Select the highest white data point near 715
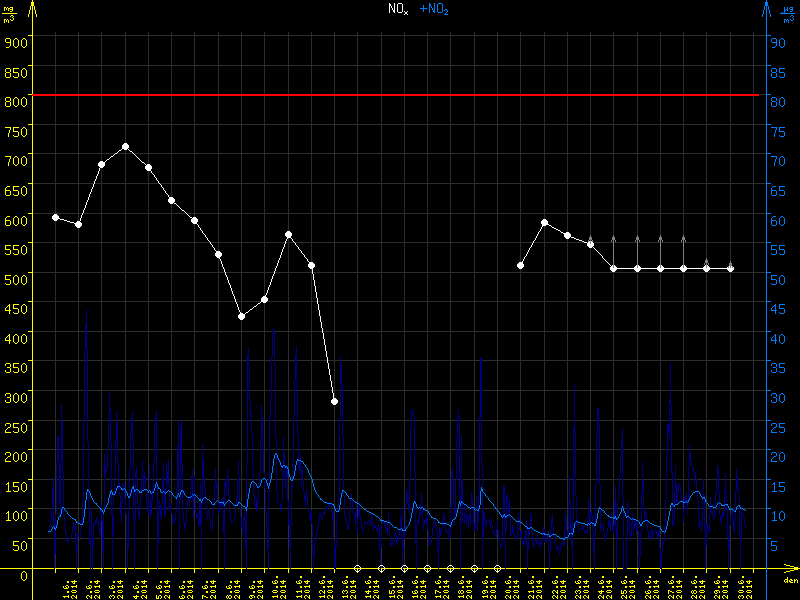800x600 pixels. [125, 147]
